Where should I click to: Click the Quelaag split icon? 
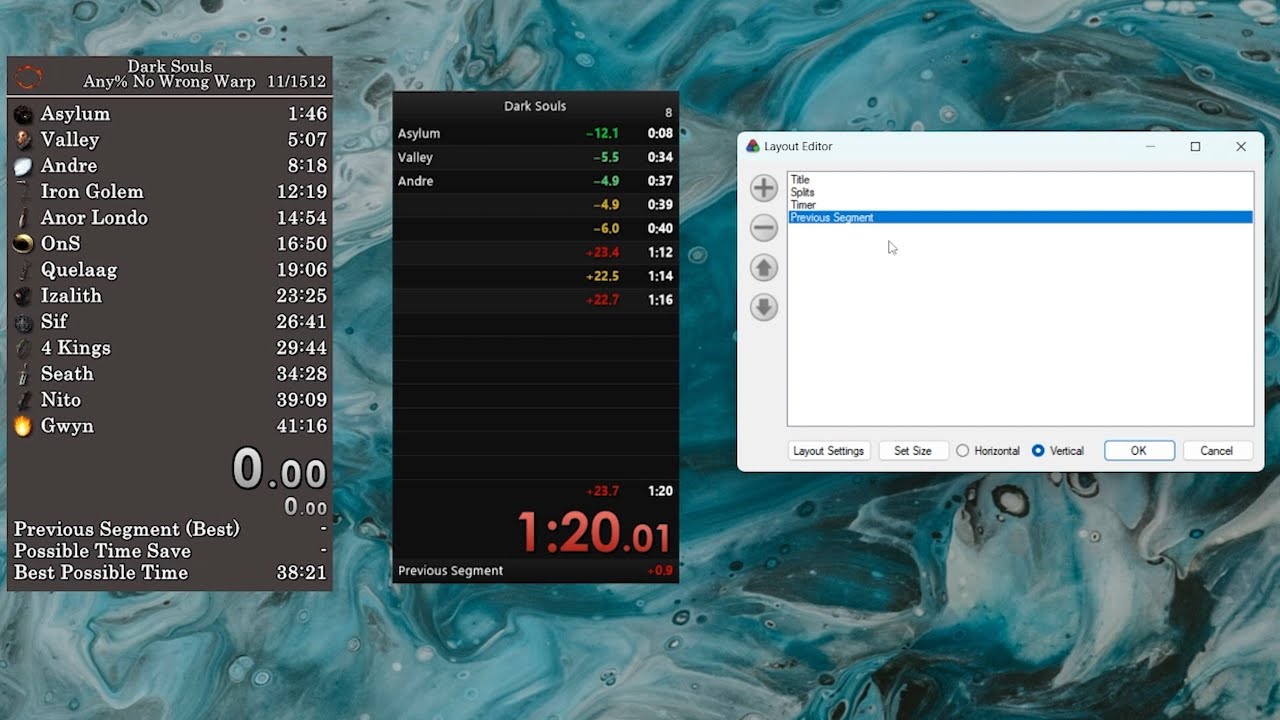(23, 270)
